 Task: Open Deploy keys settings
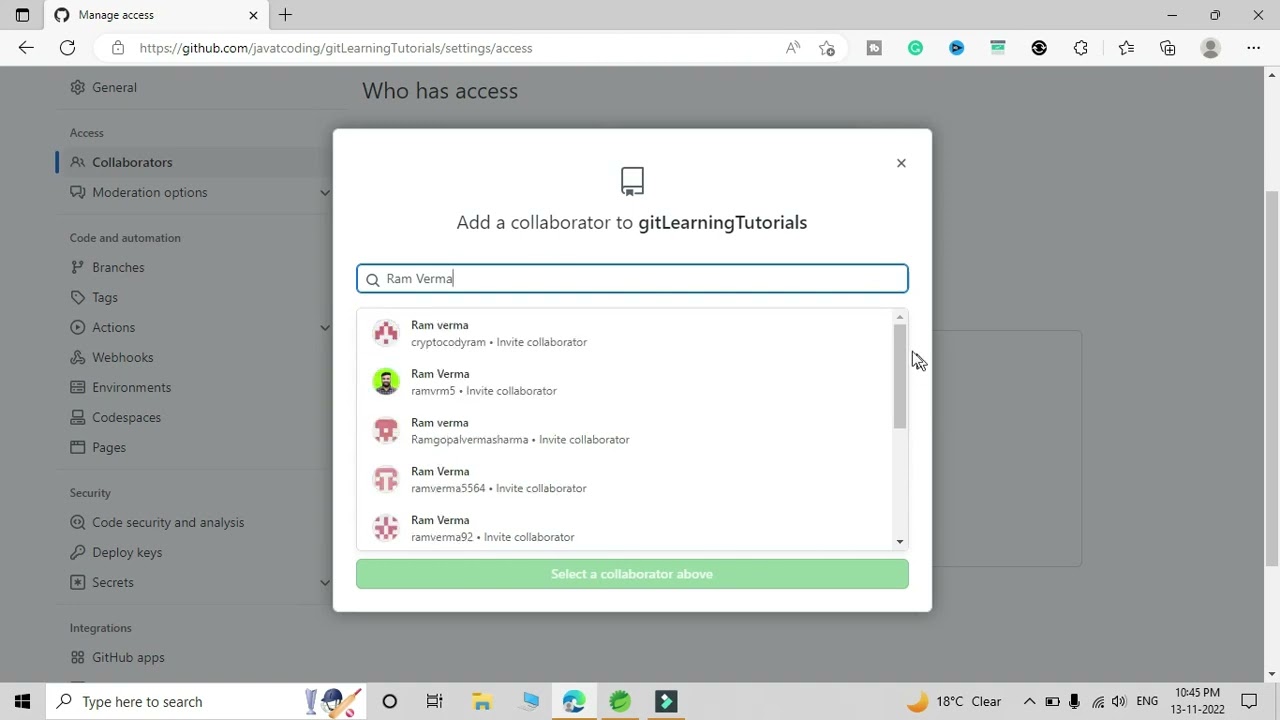tap(126, 552)
